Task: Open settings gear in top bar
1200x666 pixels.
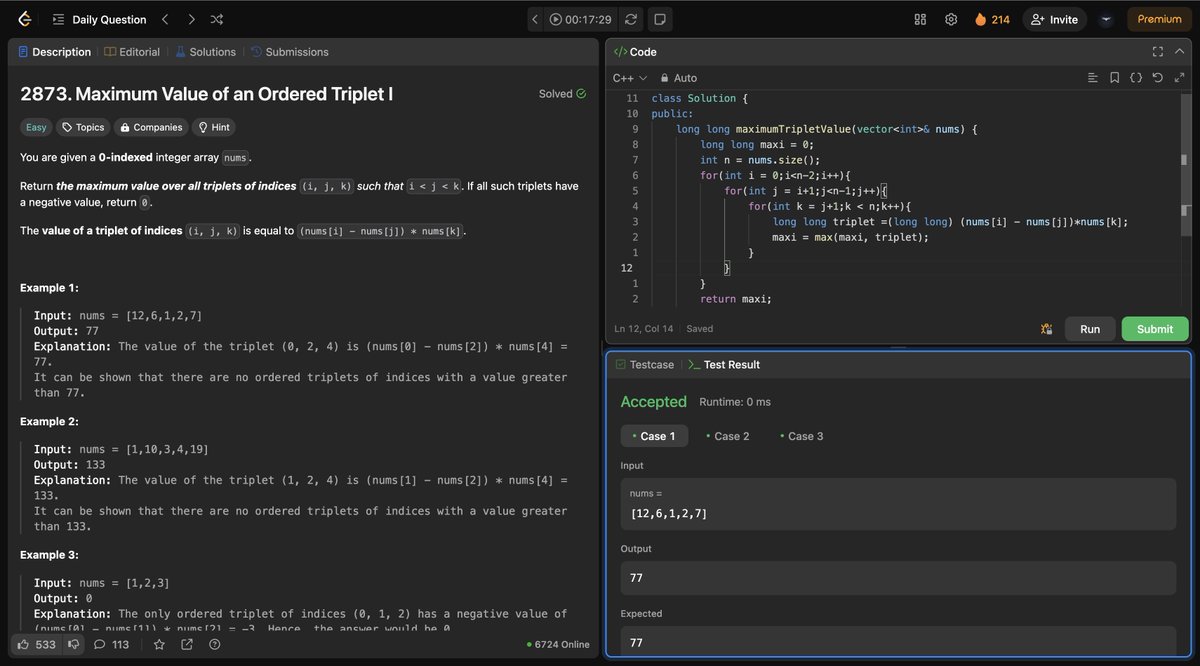Action: pyautogui.click(x=951, y=19)
